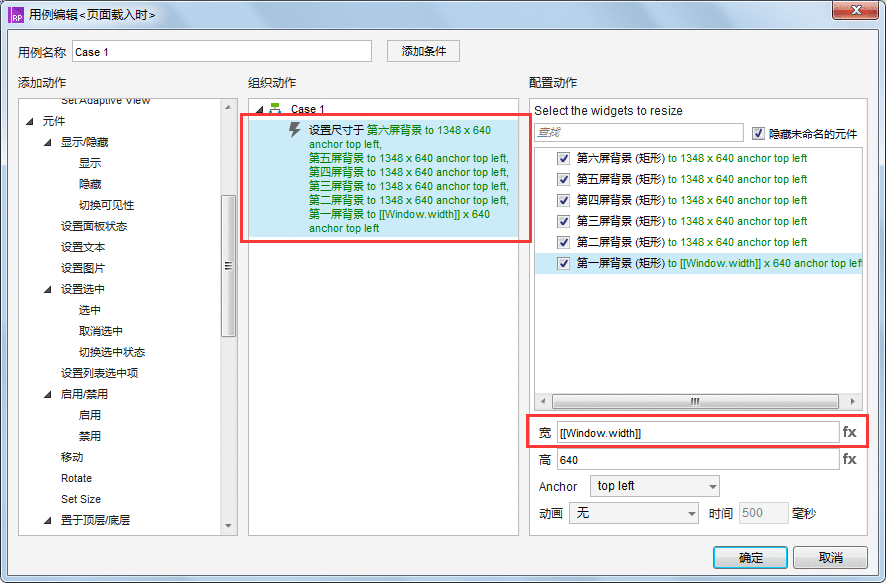Image resolution: width=886 pixels, height=583 pixels.
Task: Uncheck 第二屏背景 widget checkbox
Action: point(563,242)
